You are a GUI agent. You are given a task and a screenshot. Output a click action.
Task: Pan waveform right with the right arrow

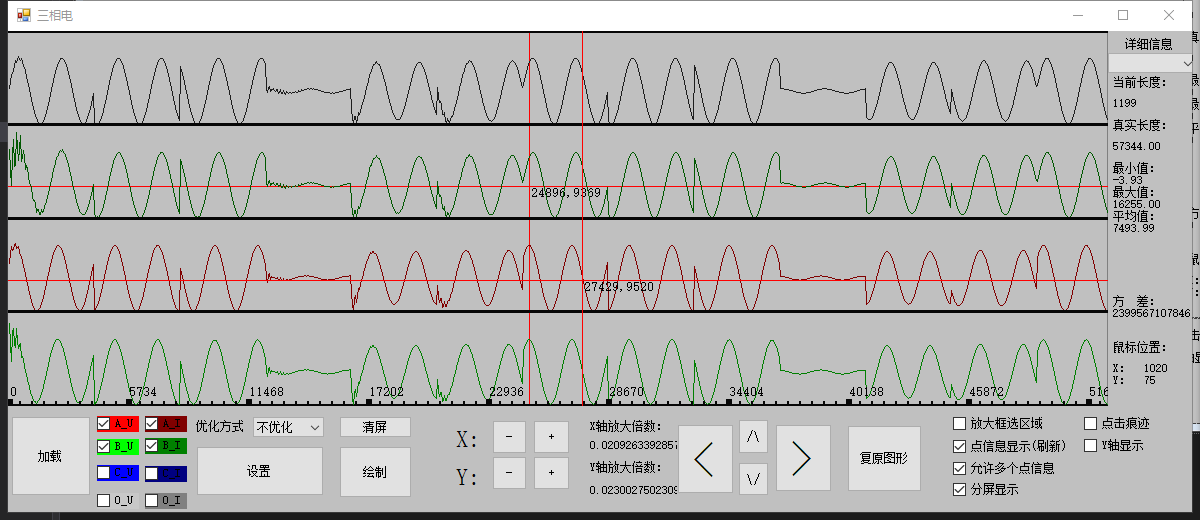click(x=803, y=458)
